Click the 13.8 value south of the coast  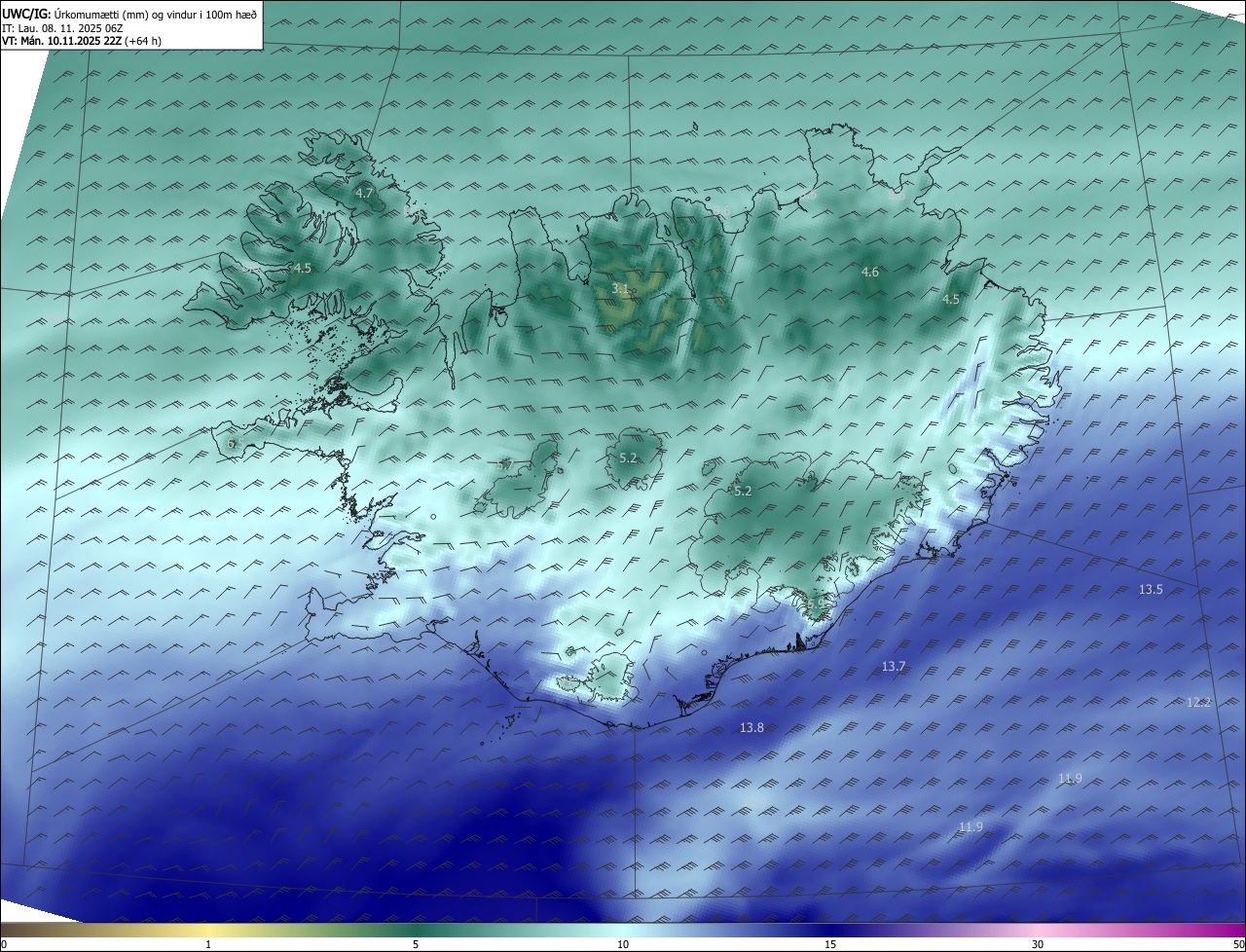tap(751, 728)
